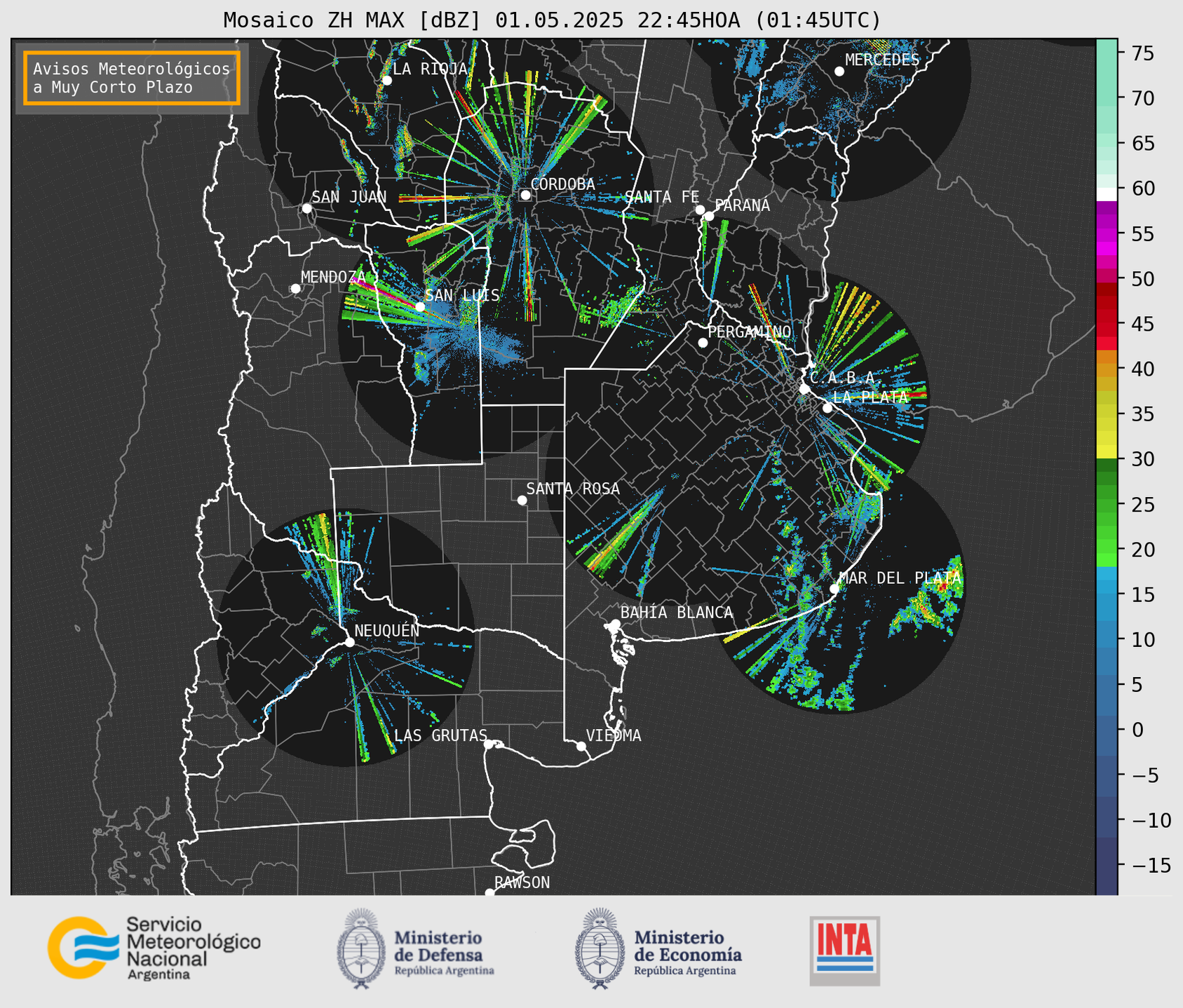
Task: Click the PERGAMINO city marker dot
Action: pyautogui.click(x=703, y=343)
